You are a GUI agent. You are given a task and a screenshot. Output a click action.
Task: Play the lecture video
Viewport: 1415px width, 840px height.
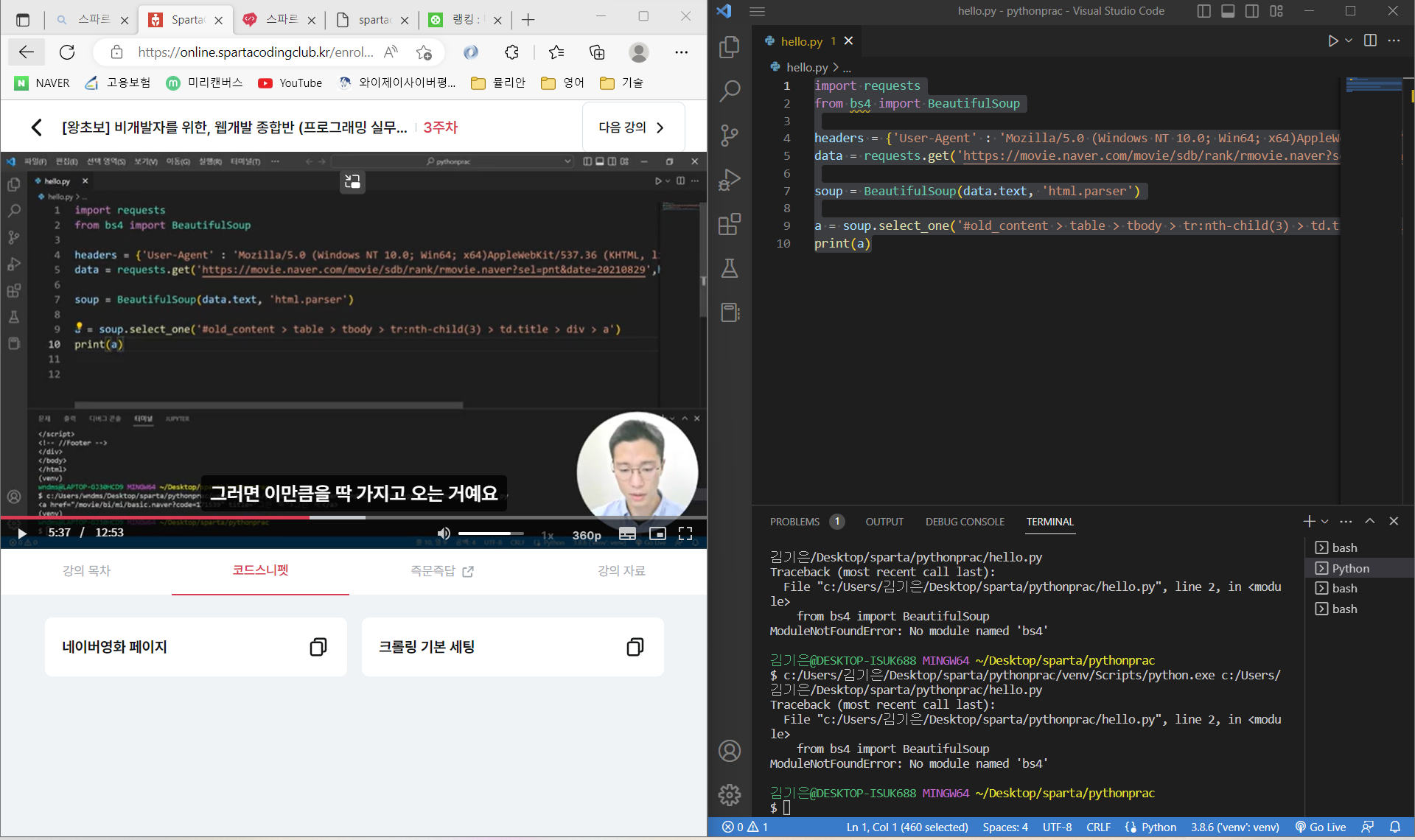coord(22,533)
